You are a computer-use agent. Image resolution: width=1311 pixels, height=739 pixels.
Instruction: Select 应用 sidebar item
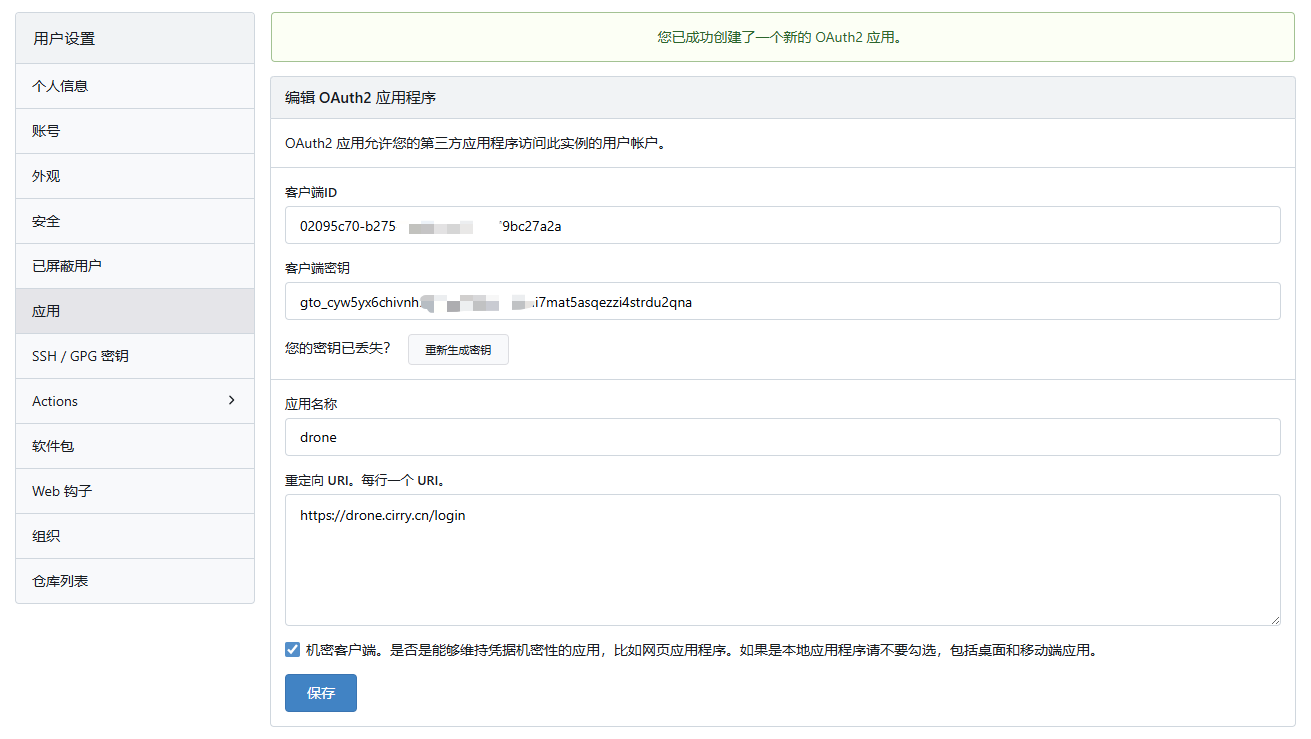tap(46, 311)
